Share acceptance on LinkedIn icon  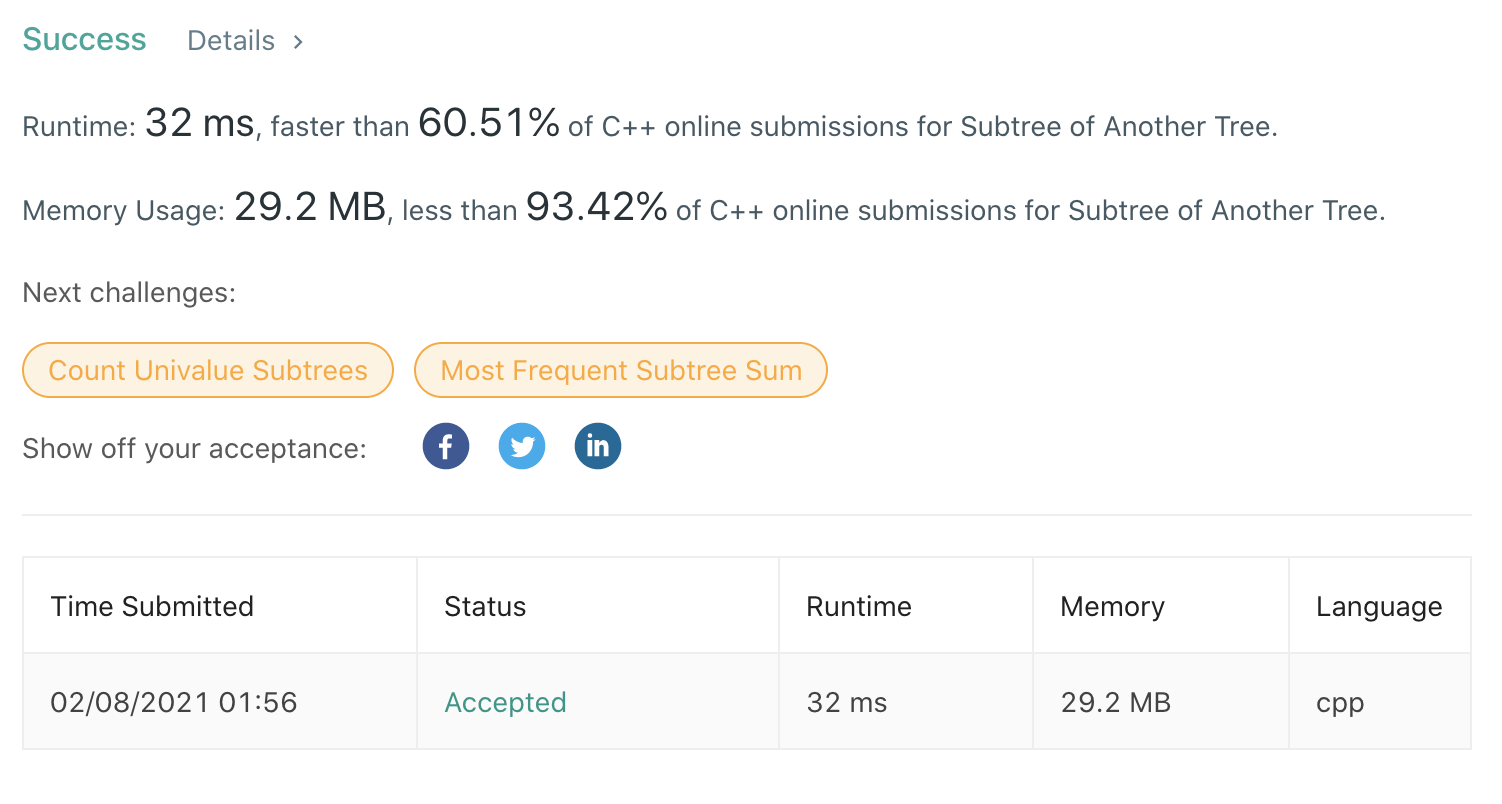598,446
